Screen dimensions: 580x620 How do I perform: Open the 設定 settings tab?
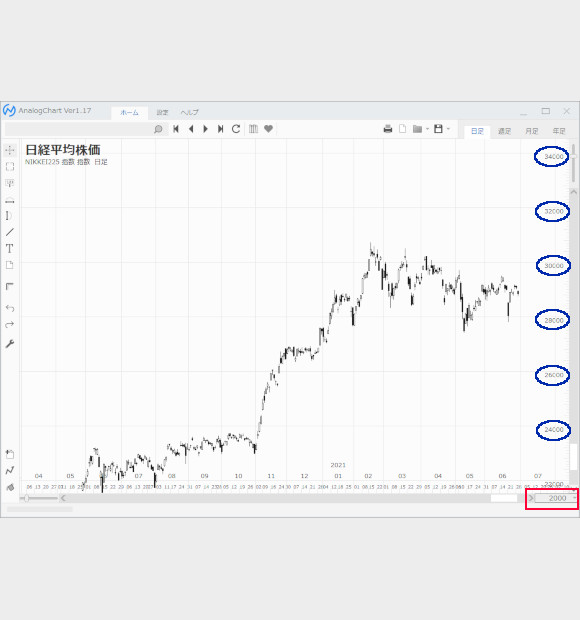[x=162, y=113]
